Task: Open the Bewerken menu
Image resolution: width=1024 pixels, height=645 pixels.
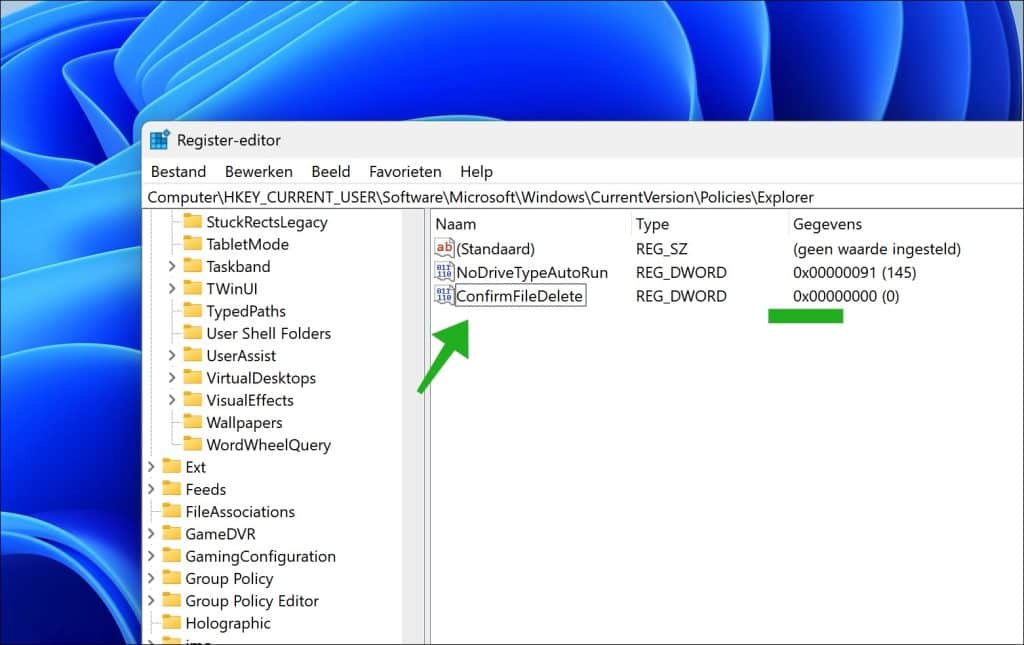Action: [x=258, y=172]
